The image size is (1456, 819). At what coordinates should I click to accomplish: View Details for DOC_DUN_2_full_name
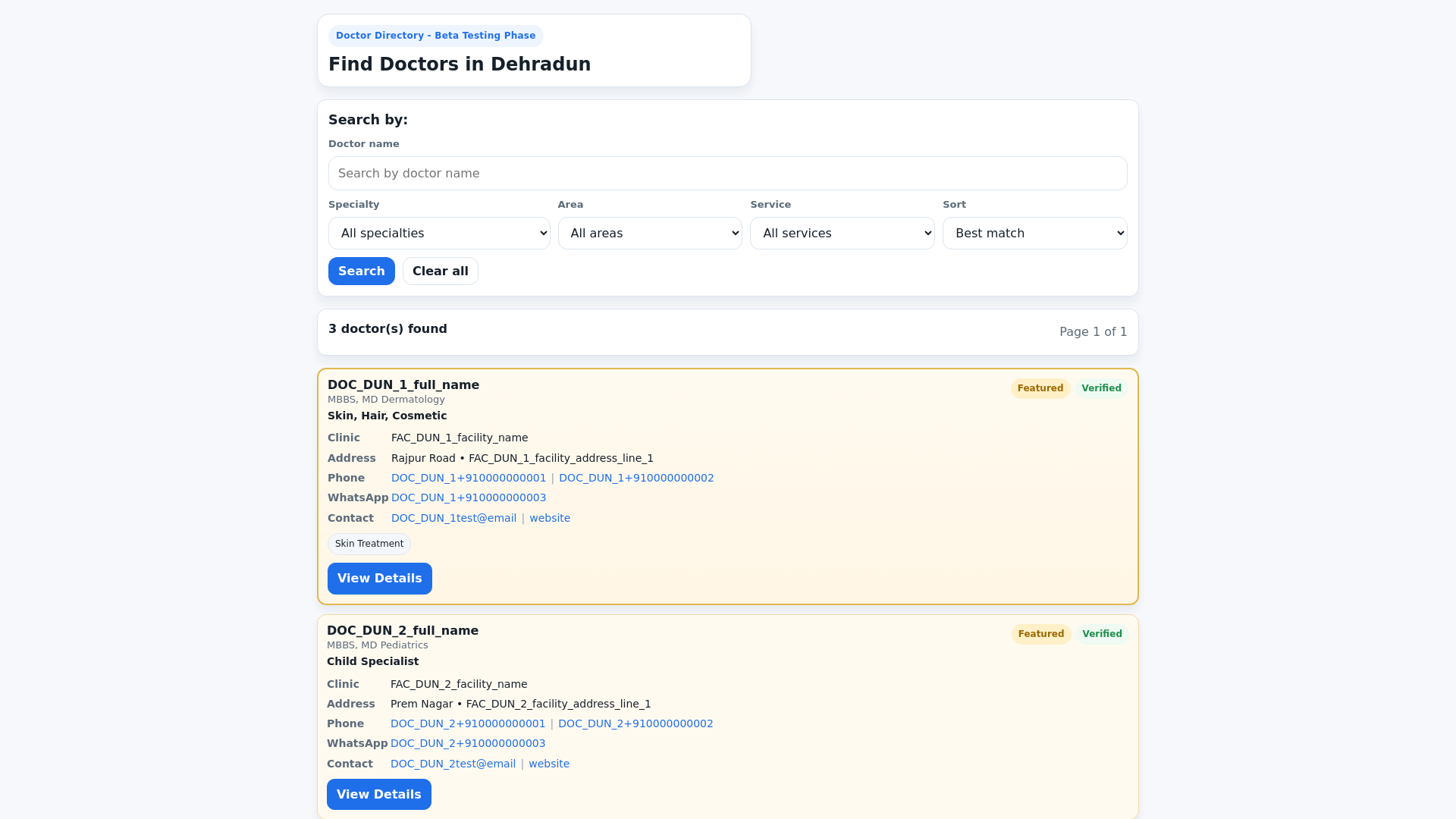378,795
